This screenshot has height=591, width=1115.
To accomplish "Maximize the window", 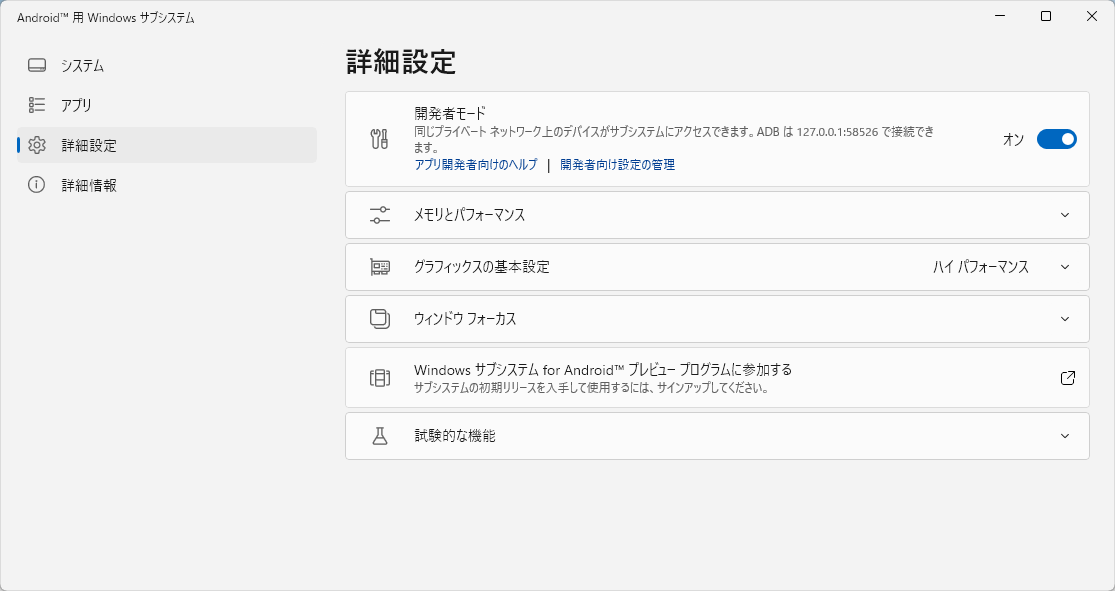I will point(1046,16).
